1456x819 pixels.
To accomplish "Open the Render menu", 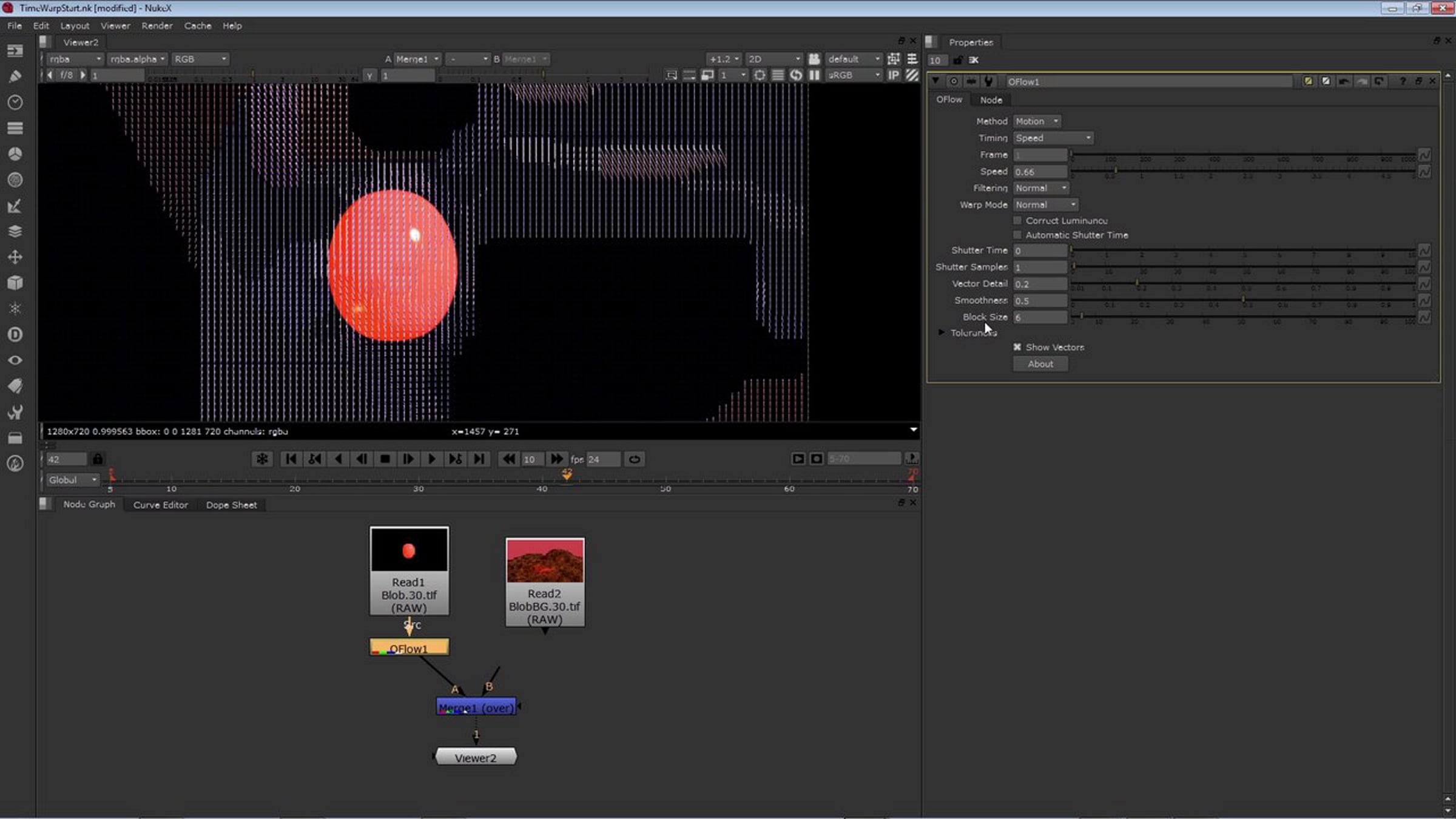I will pyautogui.click(x=157, y=25).
